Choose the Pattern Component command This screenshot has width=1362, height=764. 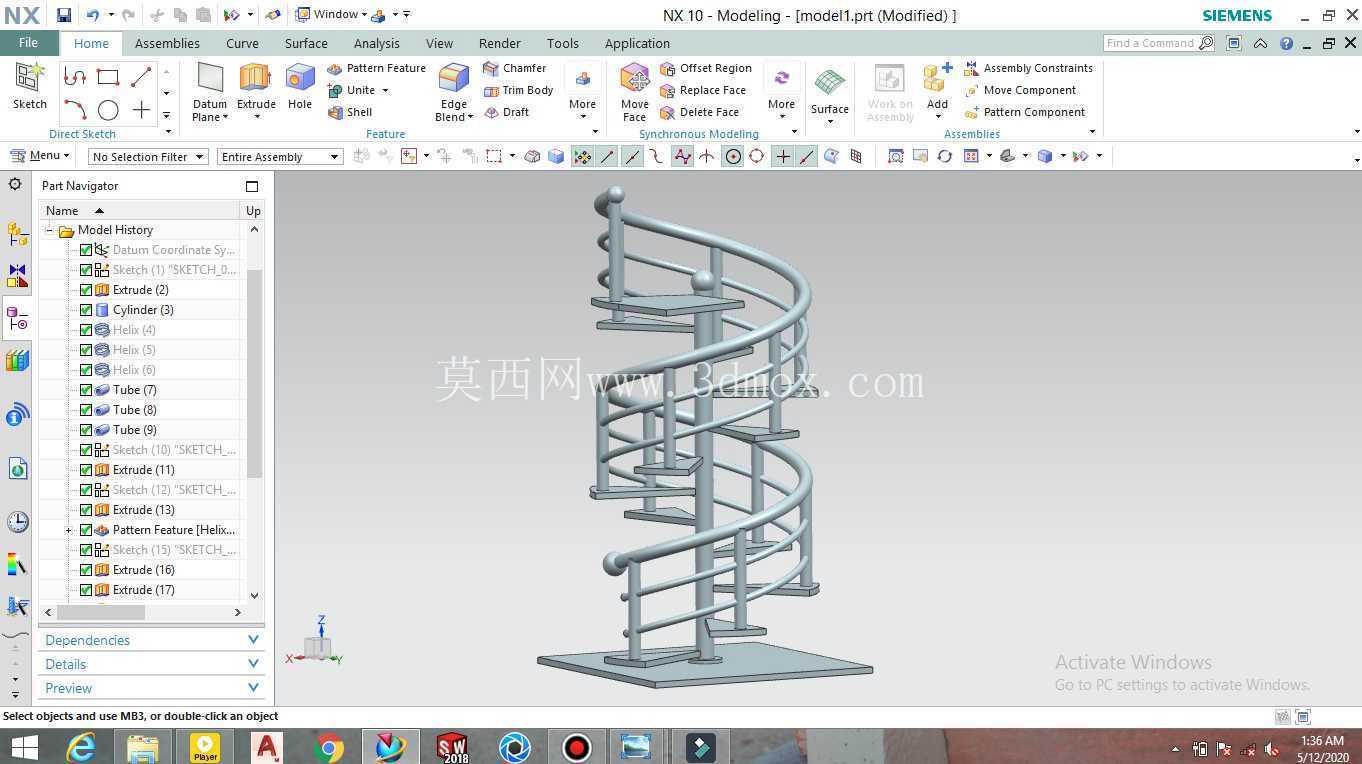[x=1025, y=112]
